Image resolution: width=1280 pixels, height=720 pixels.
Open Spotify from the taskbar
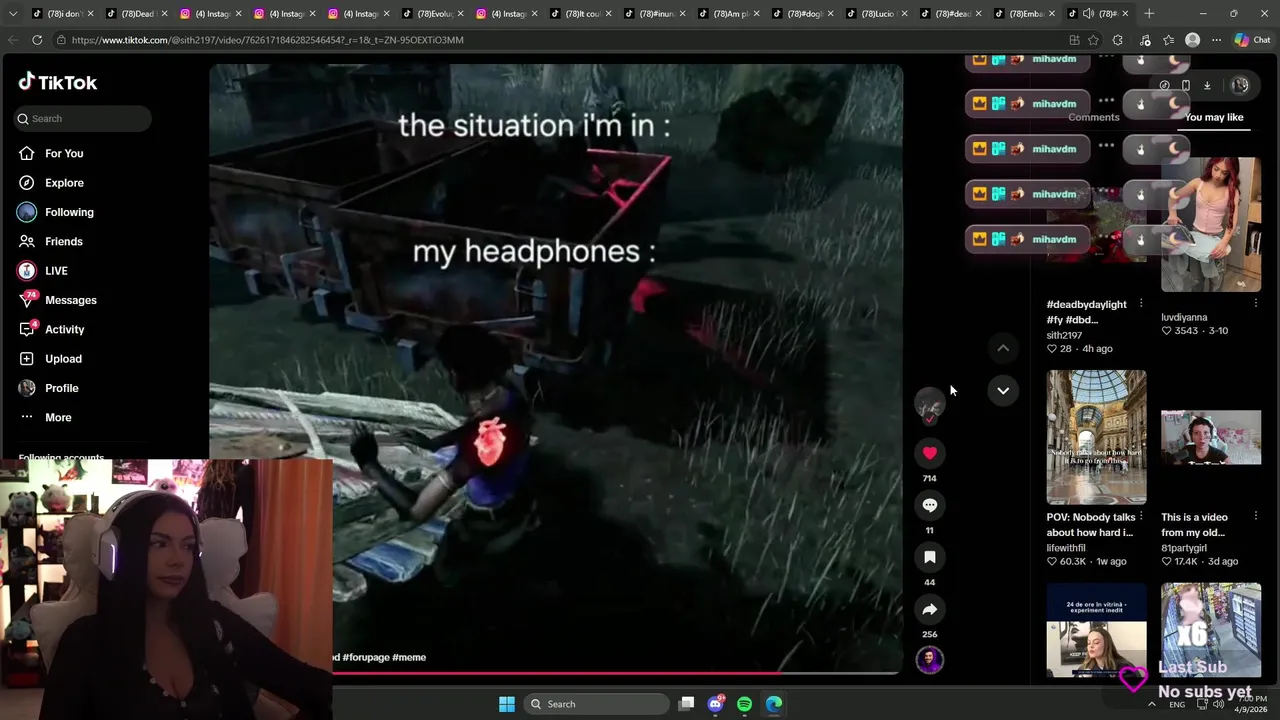tap(744, 704)
